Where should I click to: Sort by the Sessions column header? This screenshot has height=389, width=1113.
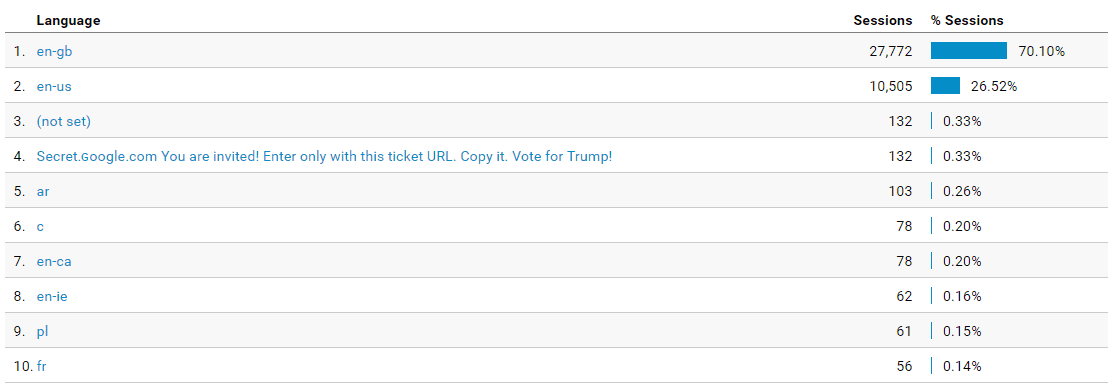883,21
